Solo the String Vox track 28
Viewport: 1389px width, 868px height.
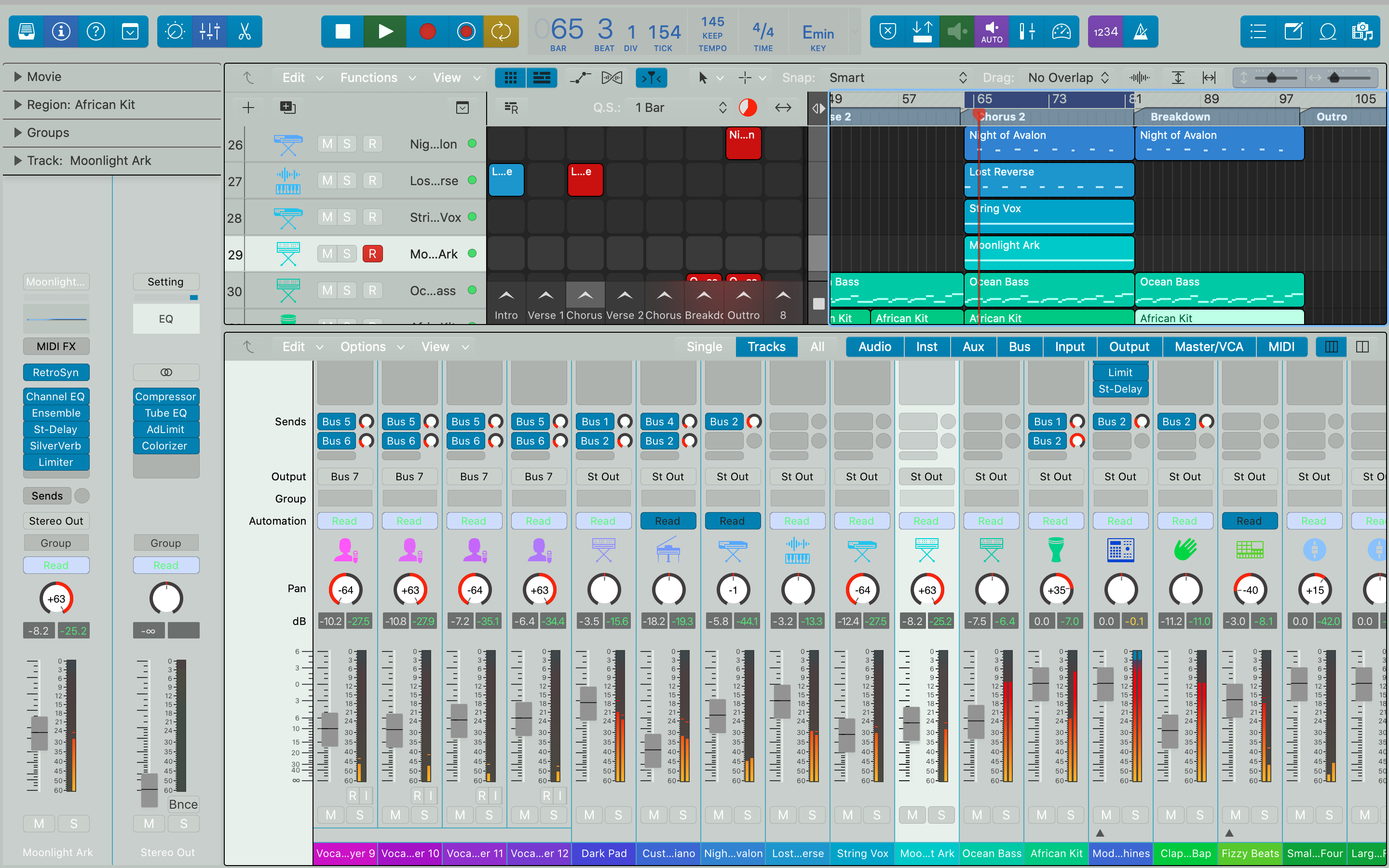tap(347, 217)
